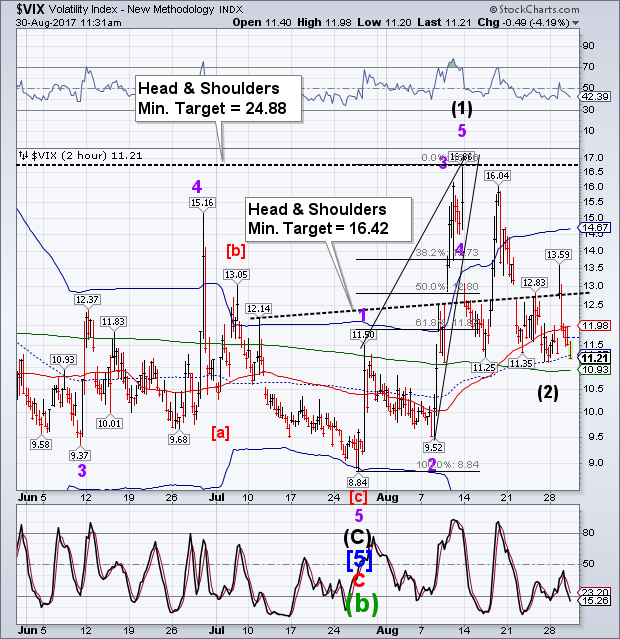Click the $VIX ticker symbol title
The width and height of the screenshot is (620, 639).
pos(18,8)
